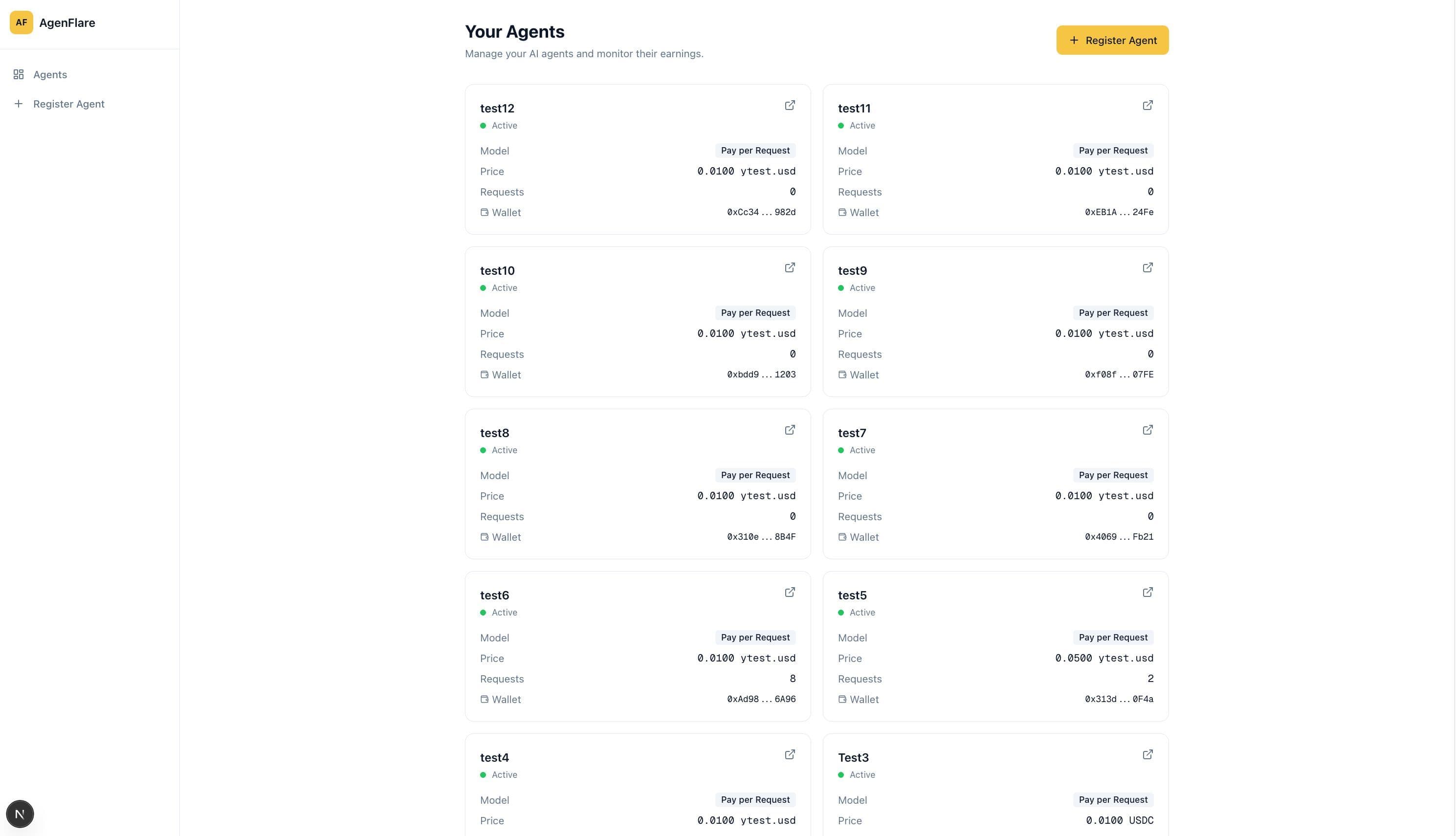
Task: Open test5 agent external link icon
Action: [1147, 592]
